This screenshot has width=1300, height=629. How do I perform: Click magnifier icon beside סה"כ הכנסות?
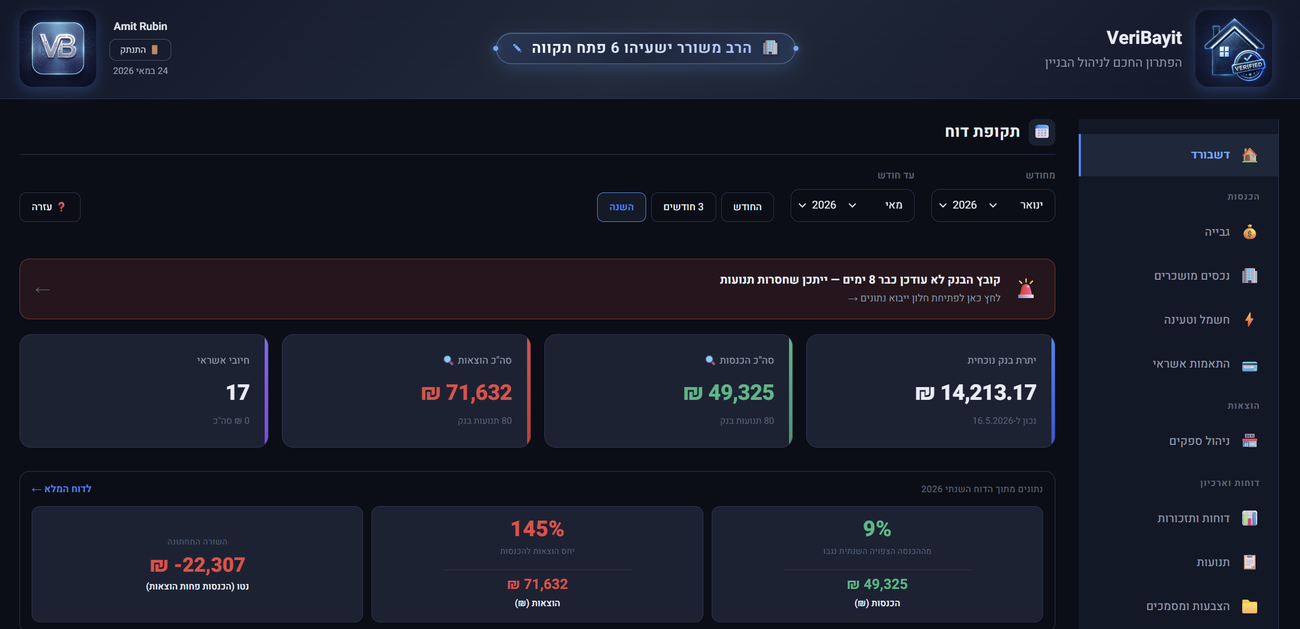(x=710, y=360)
